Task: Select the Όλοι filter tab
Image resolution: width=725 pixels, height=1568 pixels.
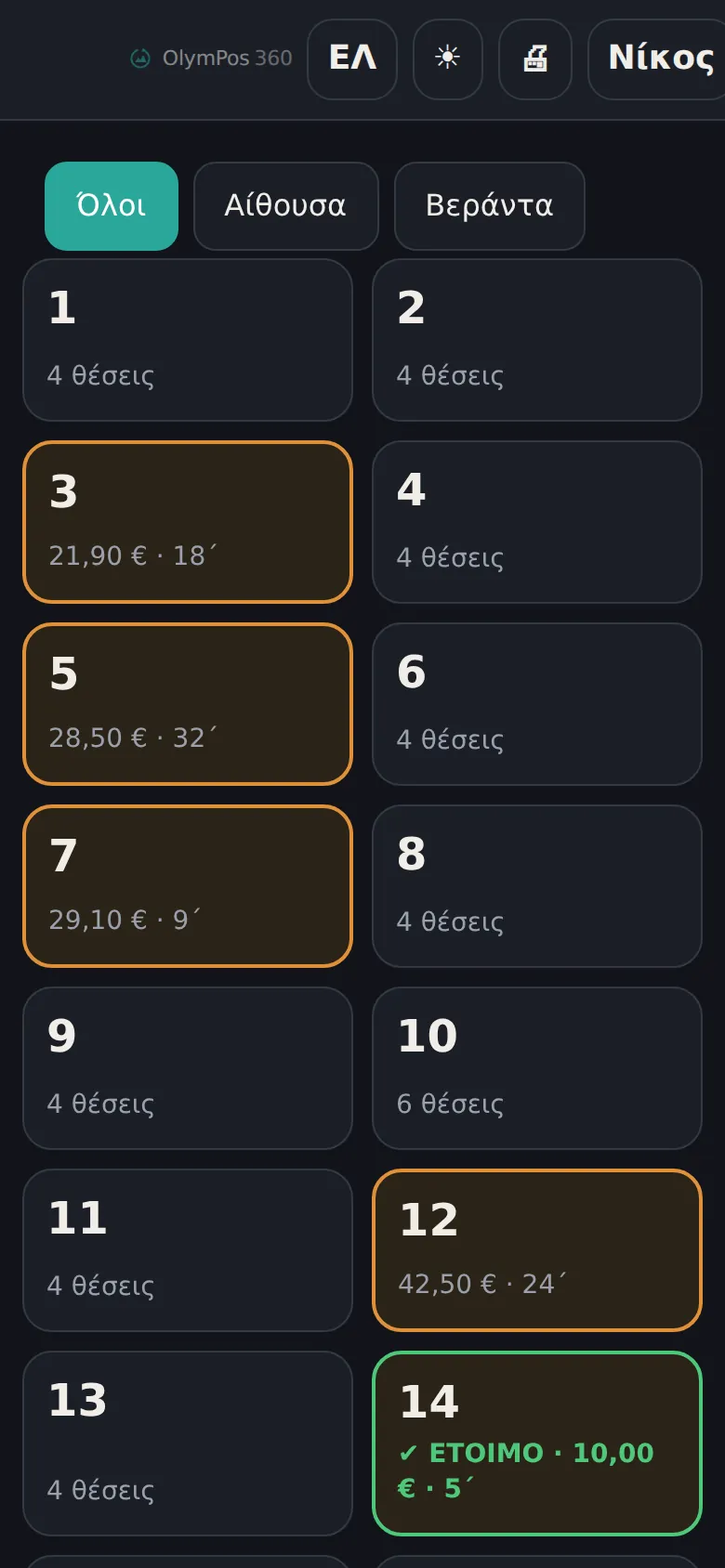Action: point(112,206)
